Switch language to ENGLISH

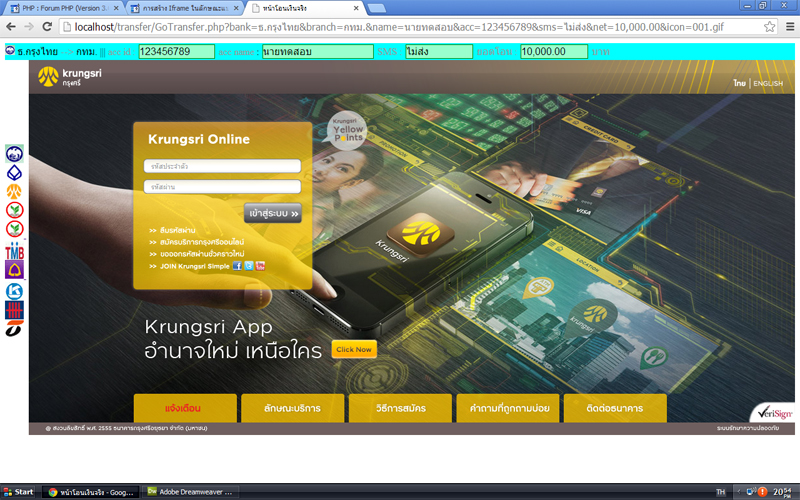click(x=768, y=83)
